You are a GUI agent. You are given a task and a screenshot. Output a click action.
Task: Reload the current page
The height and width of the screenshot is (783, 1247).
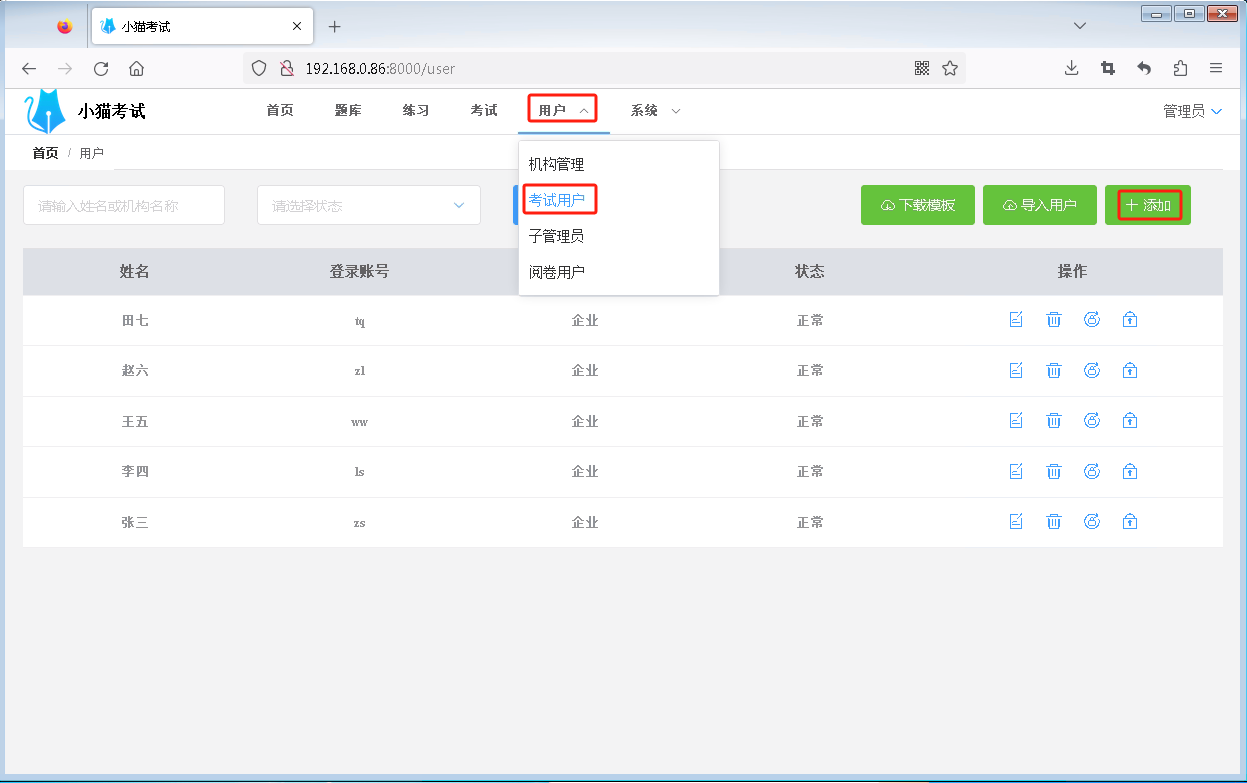101,69
